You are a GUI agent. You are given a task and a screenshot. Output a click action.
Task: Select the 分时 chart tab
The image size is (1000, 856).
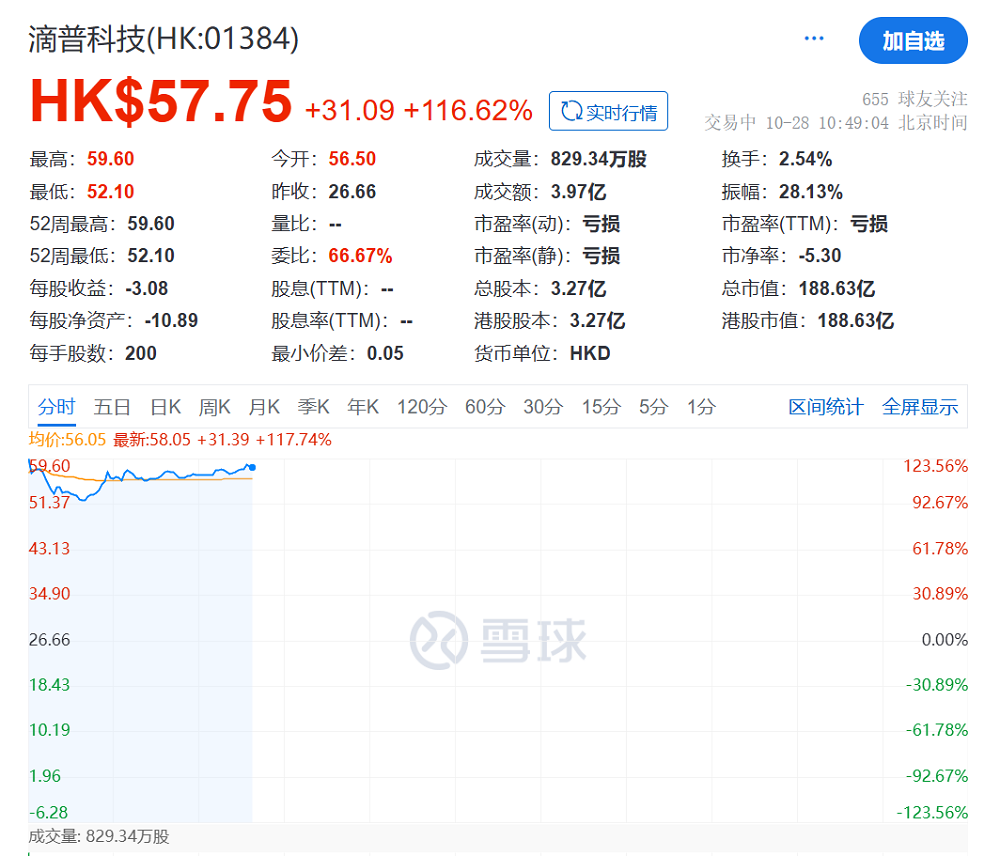point(56,407)
